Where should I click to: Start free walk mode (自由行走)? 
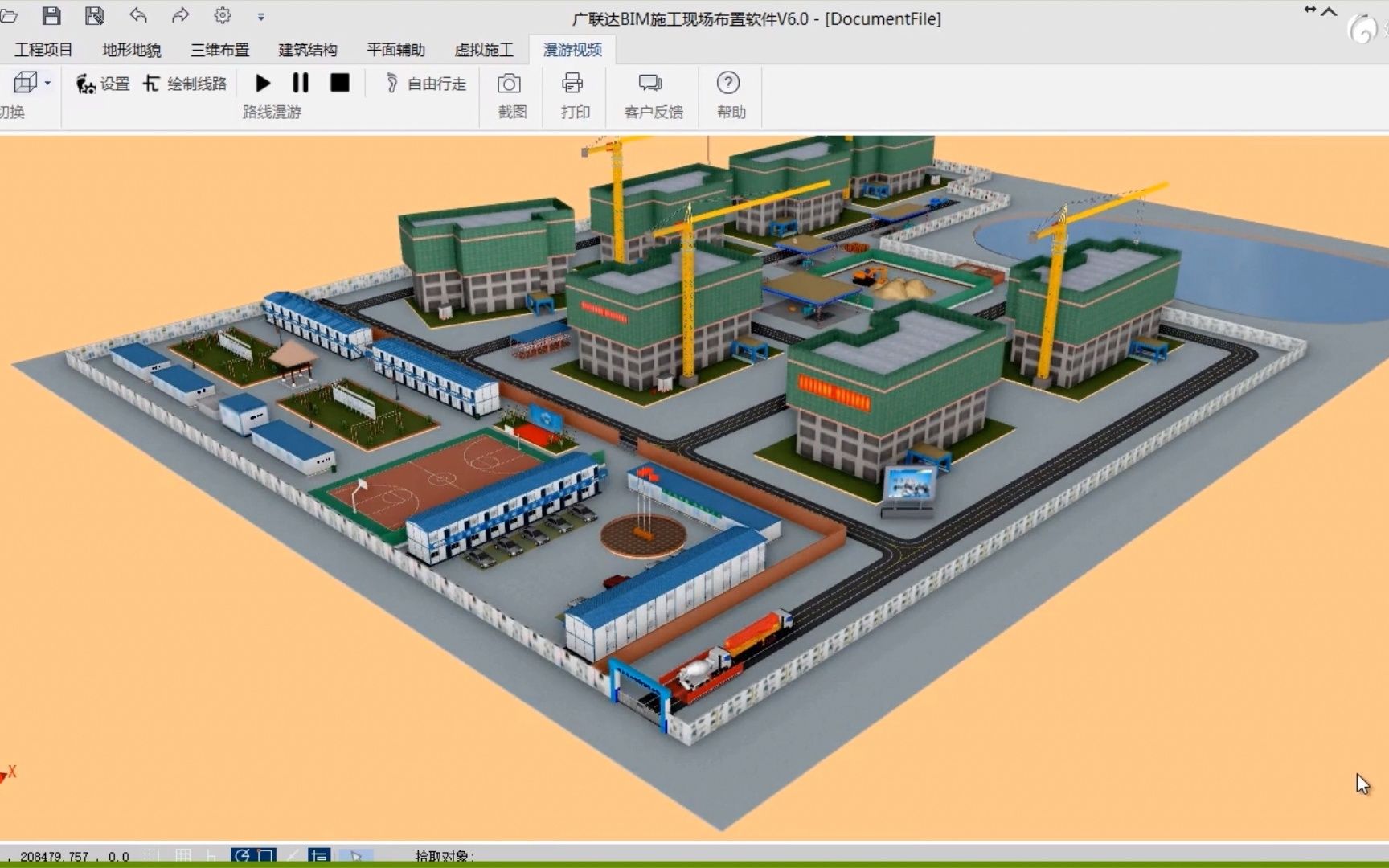click(x=426, y=83)
